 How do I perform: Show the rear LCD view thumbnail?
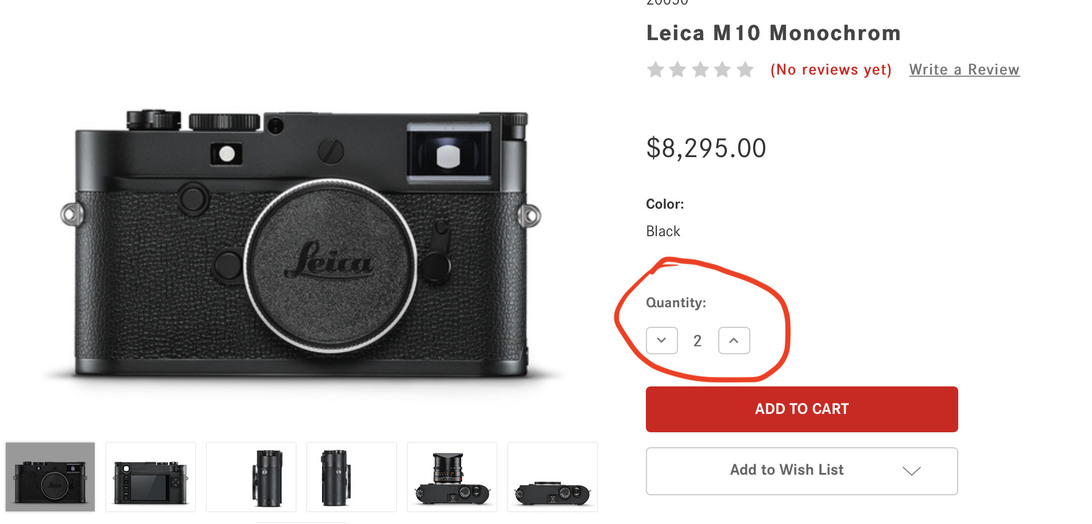pos(151,477)
